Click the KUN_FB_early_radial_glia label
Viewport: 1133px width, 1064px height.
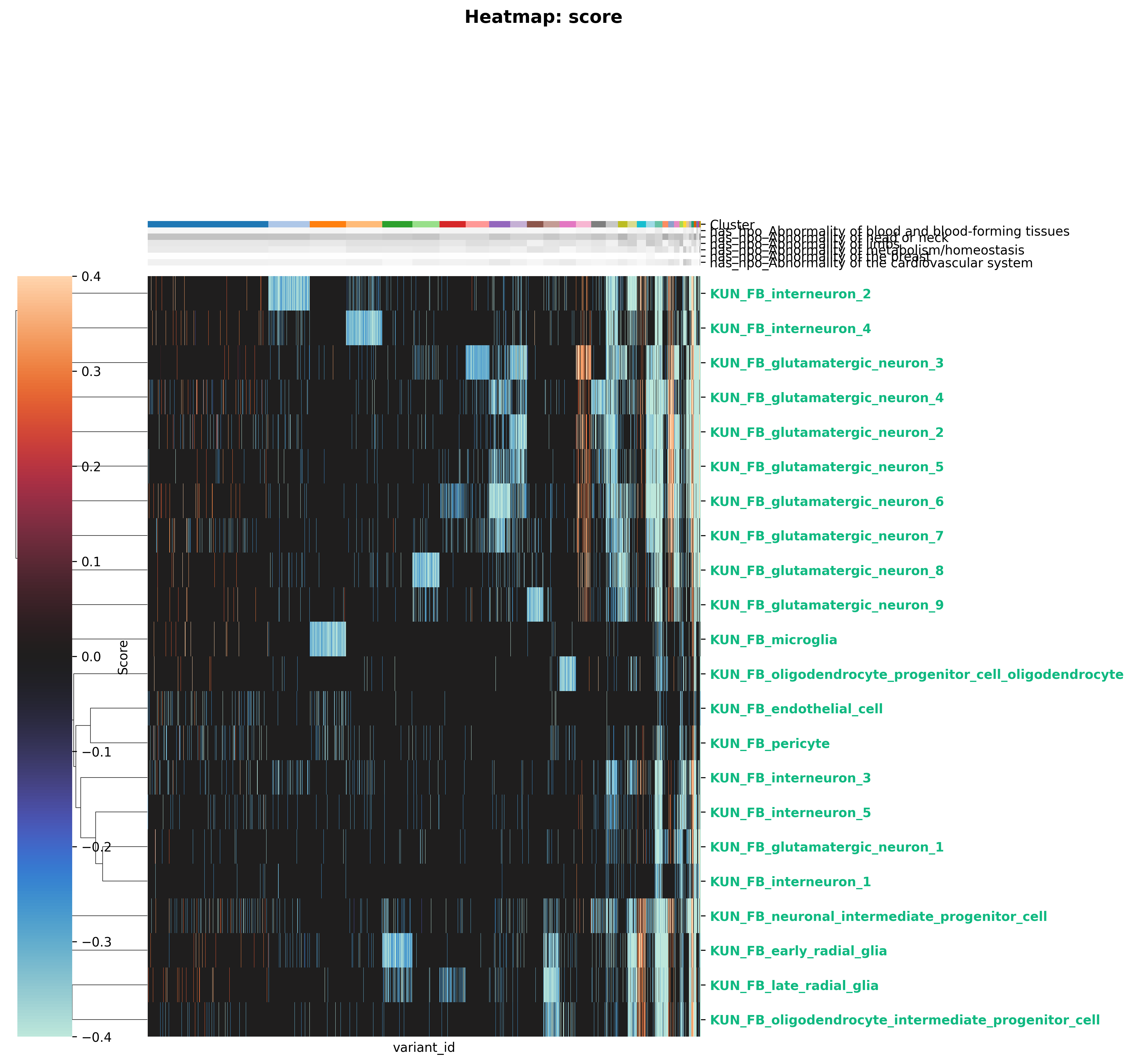pos(798,951)
